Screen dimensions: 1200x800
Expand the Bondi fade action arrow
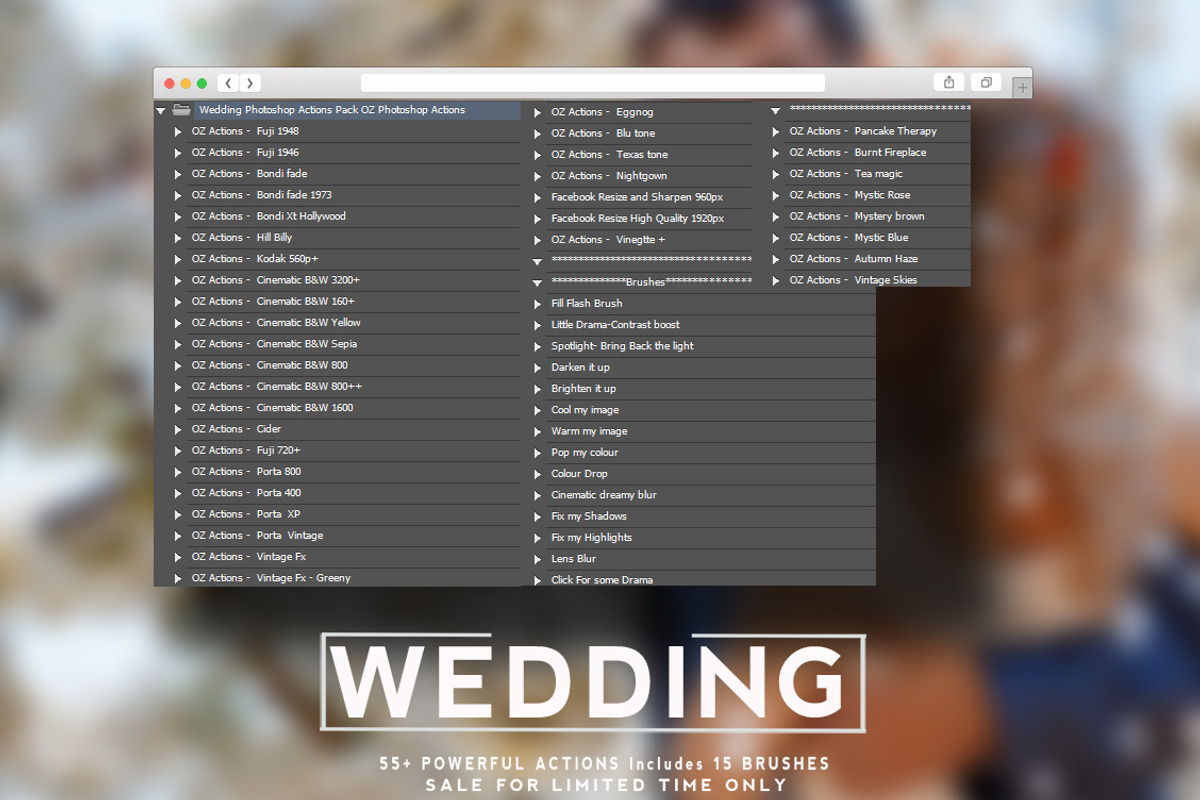[x=178, y=174]
